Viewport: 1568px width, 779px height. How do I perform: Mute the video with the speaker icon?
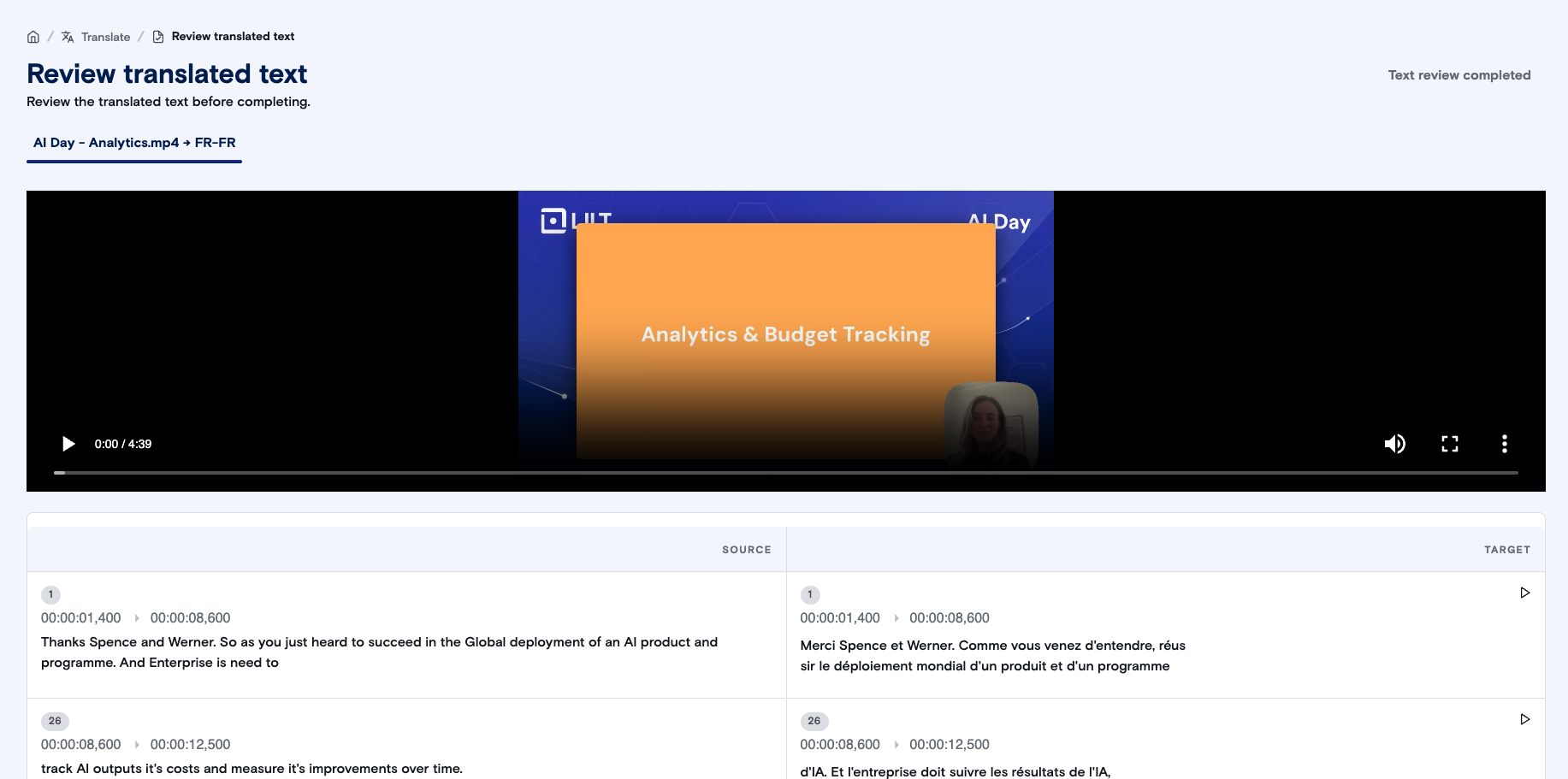(1395, 444)
